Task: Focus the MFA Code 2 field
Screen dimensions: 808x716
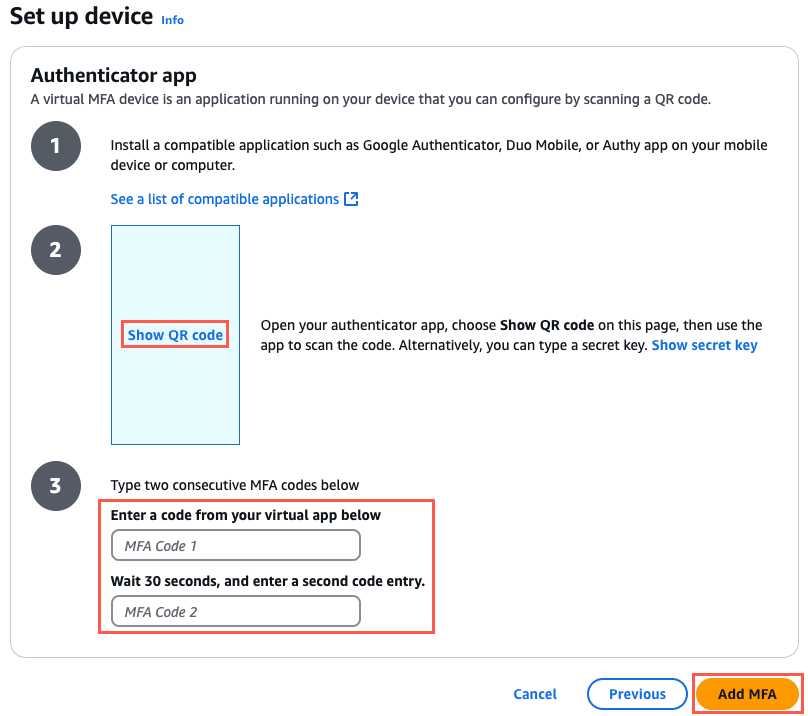Action: (235, 612)
